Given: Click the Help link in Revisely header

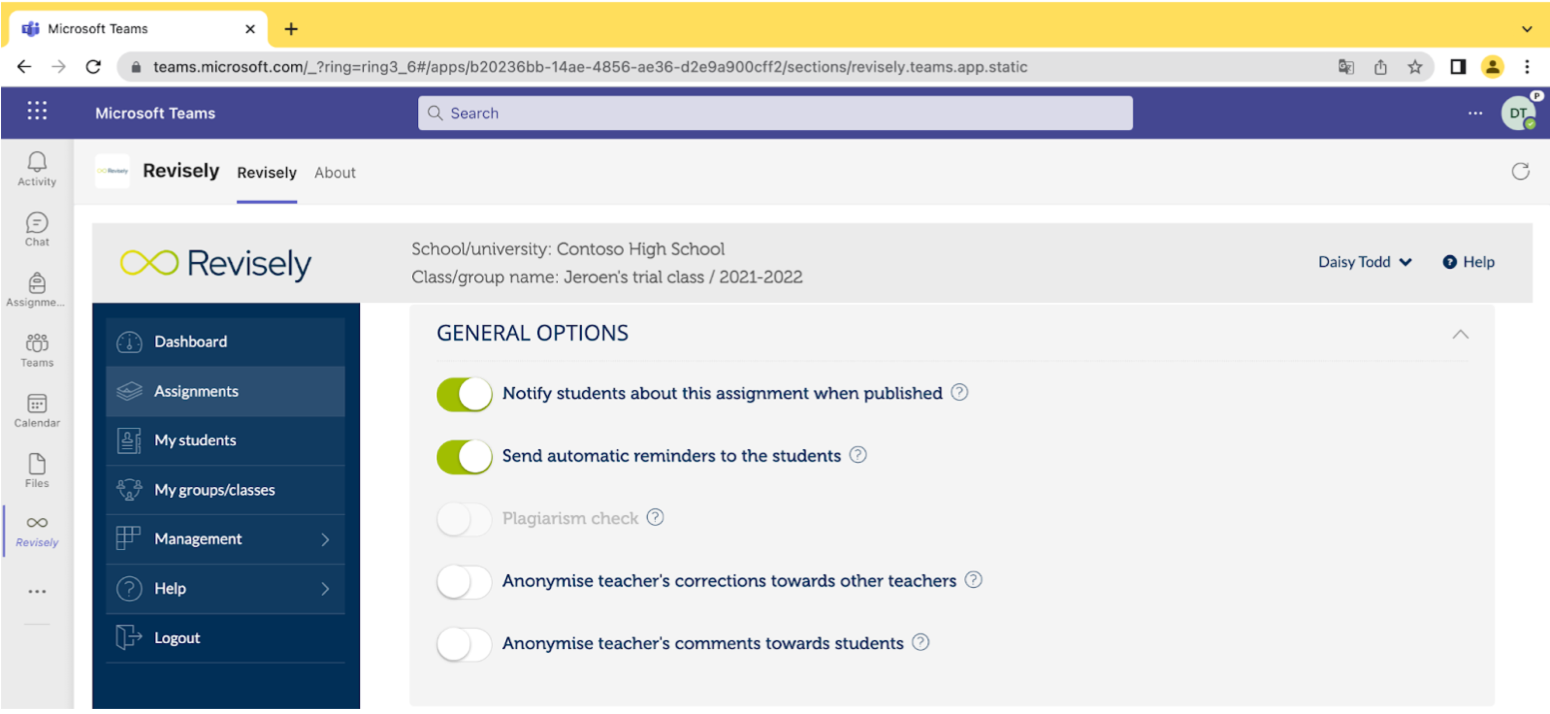Looking at the screenshot, I should pyautogui.click(x=1469, y=262).
